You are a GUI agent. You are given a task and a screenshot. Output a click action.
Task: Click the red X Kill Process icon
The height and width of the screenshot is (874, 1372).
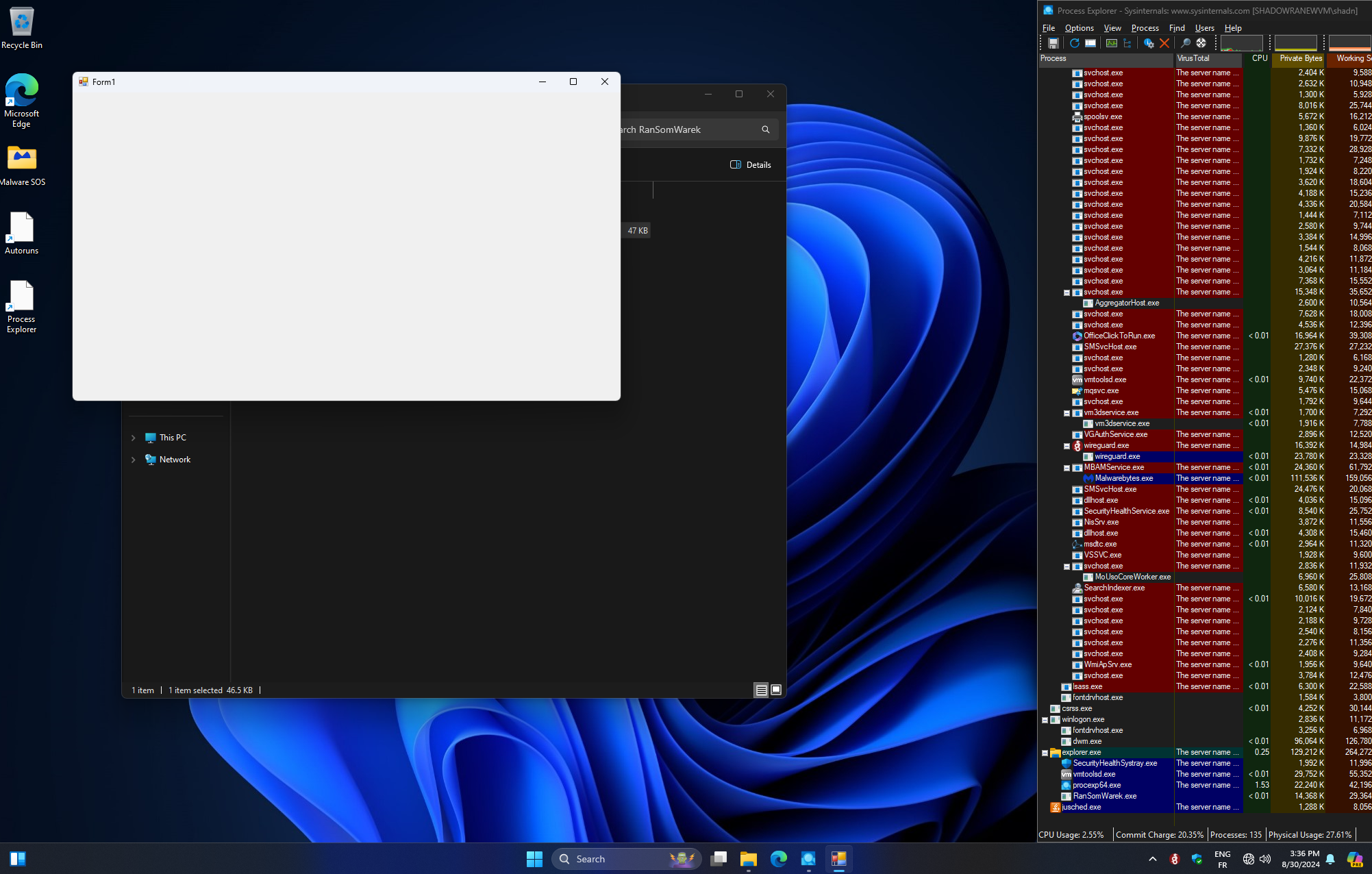click(x=1164, y=43)
